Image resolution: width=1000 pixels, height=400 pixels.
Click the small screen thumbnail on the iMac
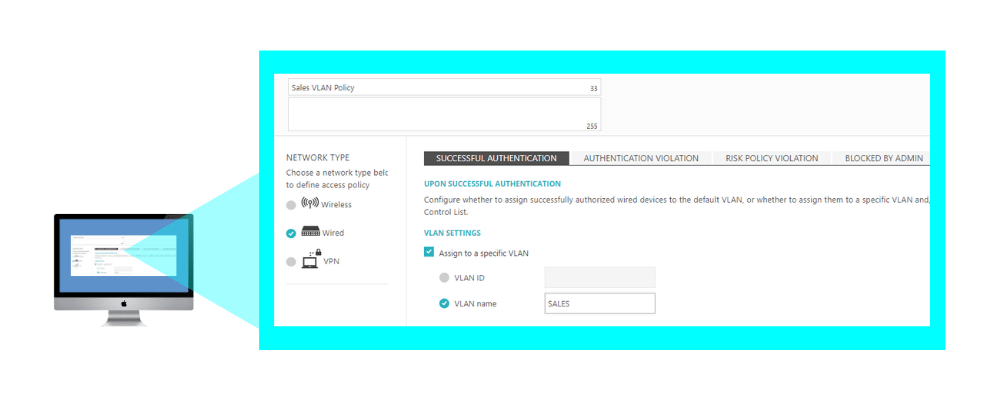123,256
